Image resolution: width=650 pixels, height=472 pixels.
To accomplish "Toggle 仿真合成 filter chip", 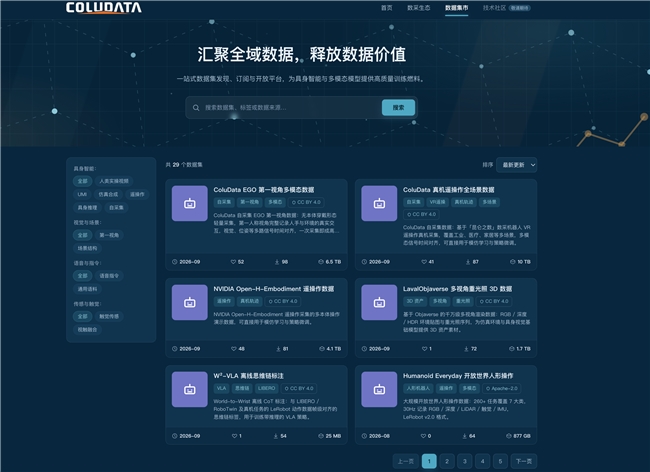I will tap(108, 194).
